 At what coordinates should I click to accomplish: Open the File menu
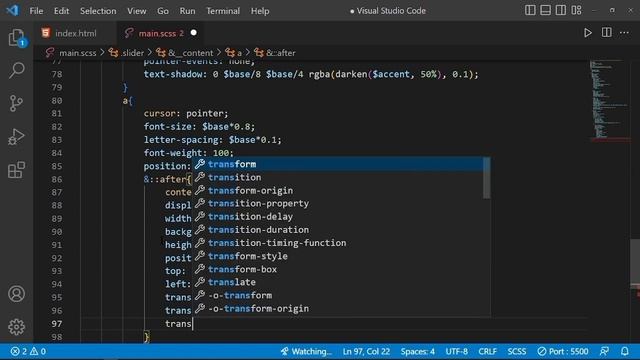point(36,11)
